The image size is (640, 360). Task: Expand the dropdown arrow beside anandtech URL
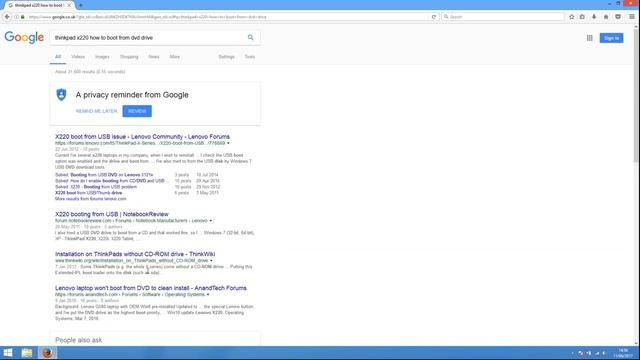pos(208,295)
